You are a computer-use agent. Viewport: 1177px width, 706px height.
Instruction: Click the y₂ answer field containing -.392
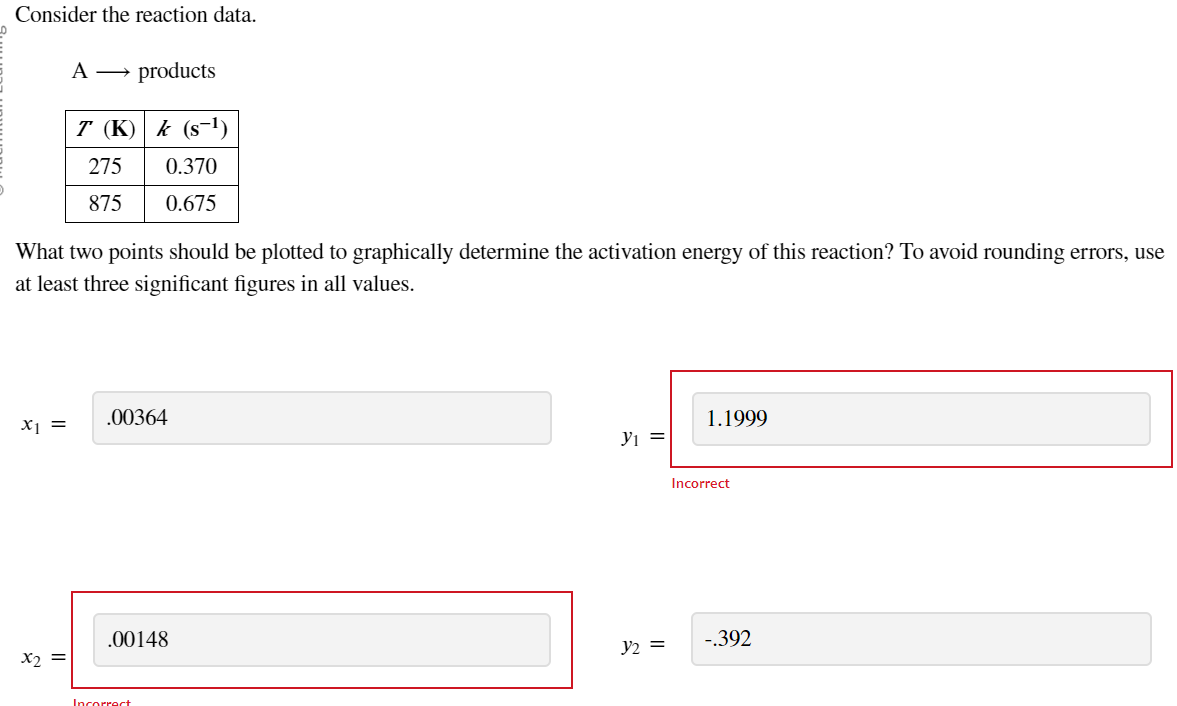point(920,639)
